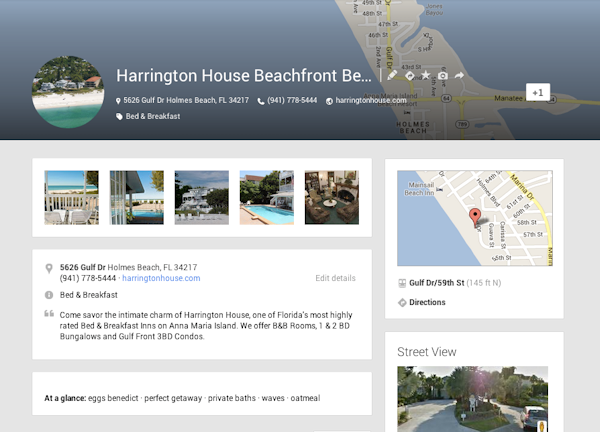This screenshot has height=432, width=600.
Task: Click the pencil edit icon in header
Action: [x=392, y=76]
